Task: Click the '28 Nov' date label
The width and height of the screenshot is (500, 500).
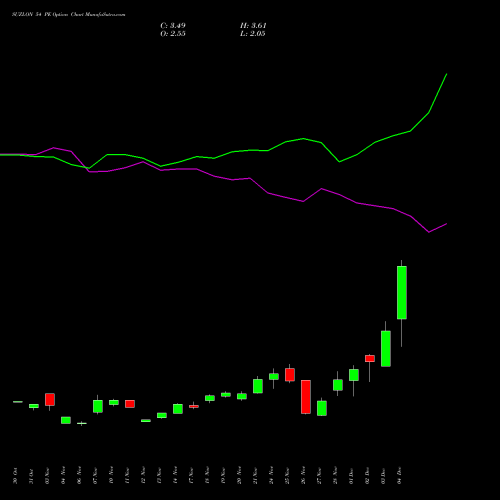Action: 335,476
